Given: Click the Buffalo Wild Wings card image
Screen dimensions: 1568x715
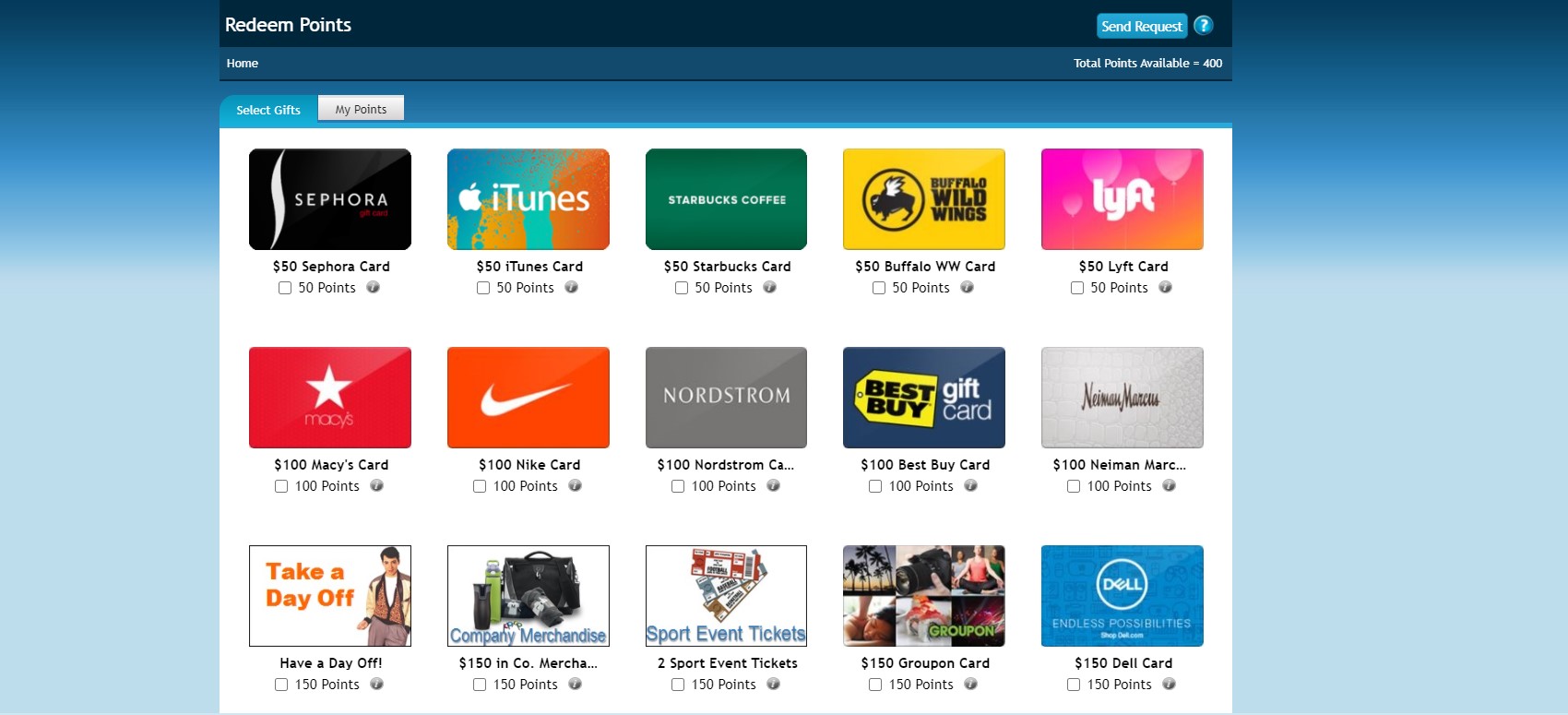Looking at the screenshot, I should click(924, 199).
